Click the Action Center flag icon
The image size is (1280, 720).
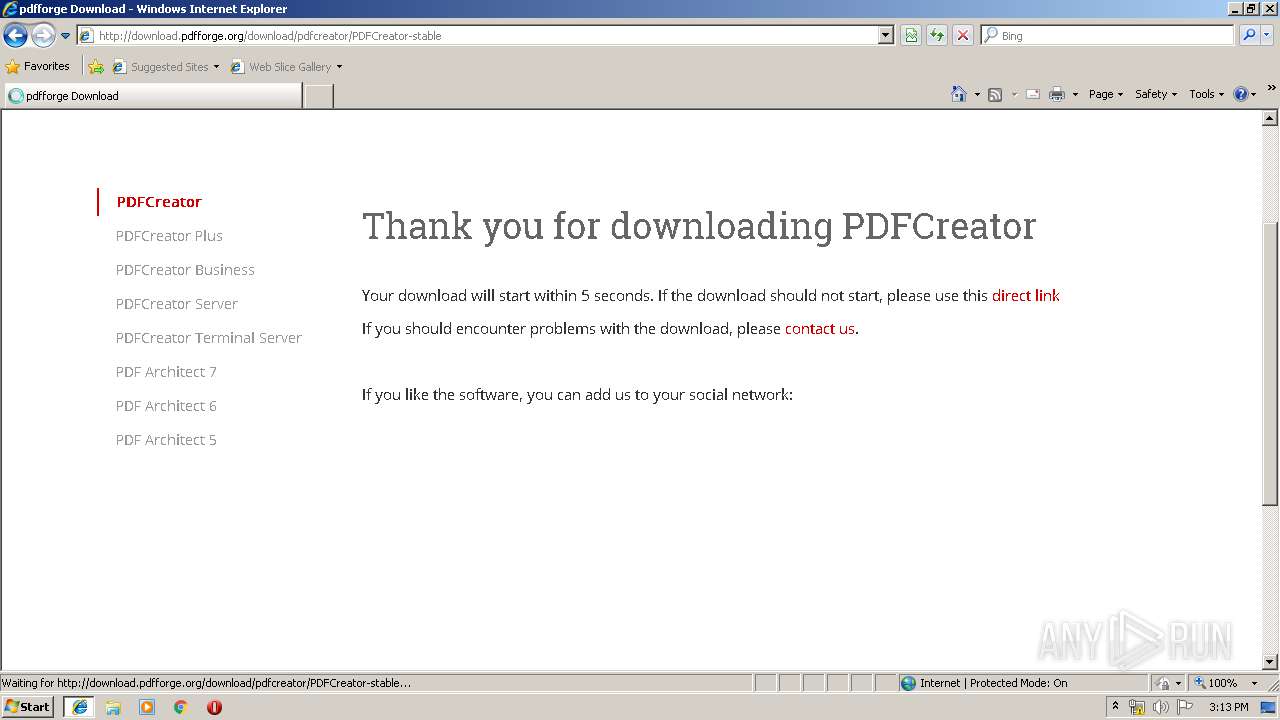point(1185,707)
